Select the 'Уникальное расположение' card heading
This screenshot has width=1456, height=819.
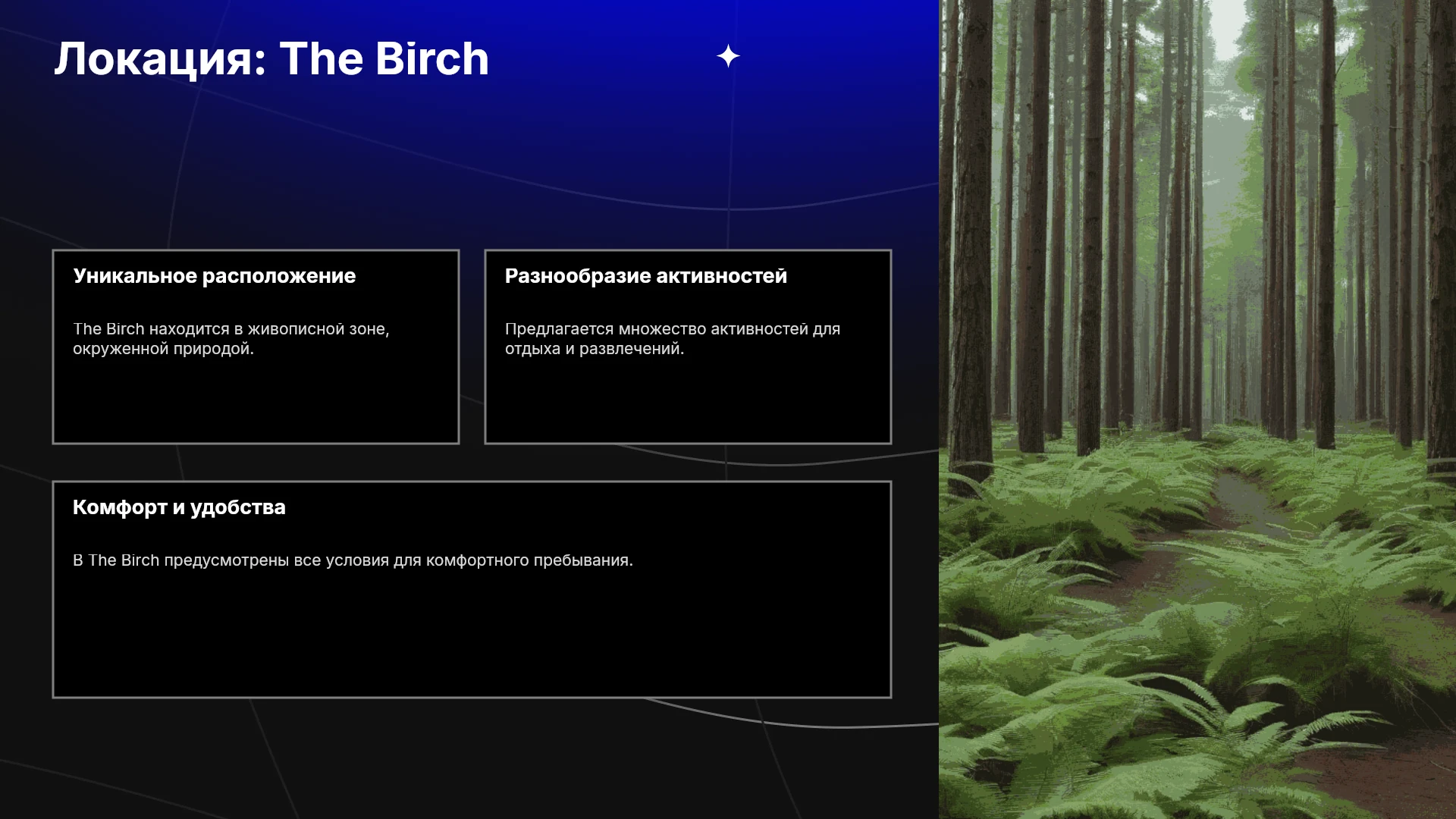pos(214,276)
